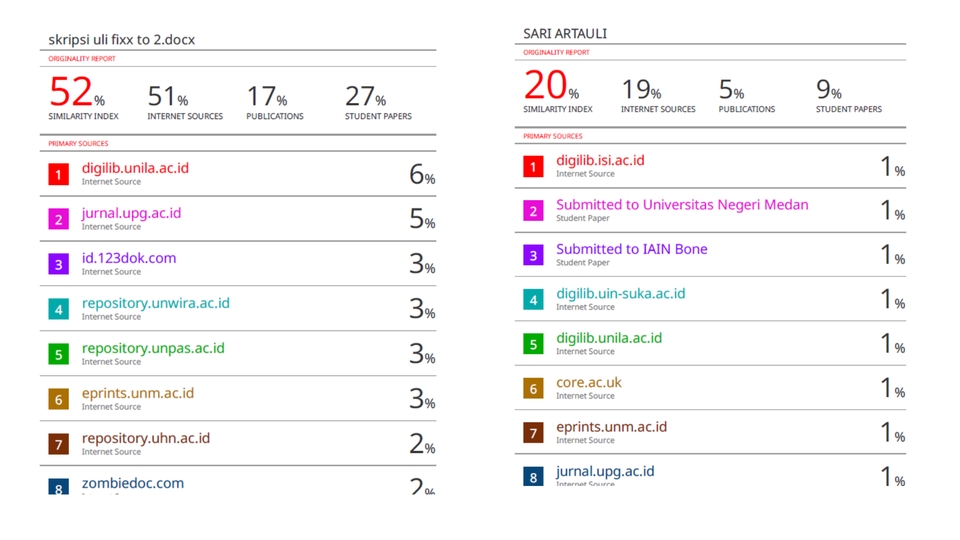This screenshot has width=960, height=540.
Task: Click the Submitted to IAIN Bone entry
Action: click(631, 249)
